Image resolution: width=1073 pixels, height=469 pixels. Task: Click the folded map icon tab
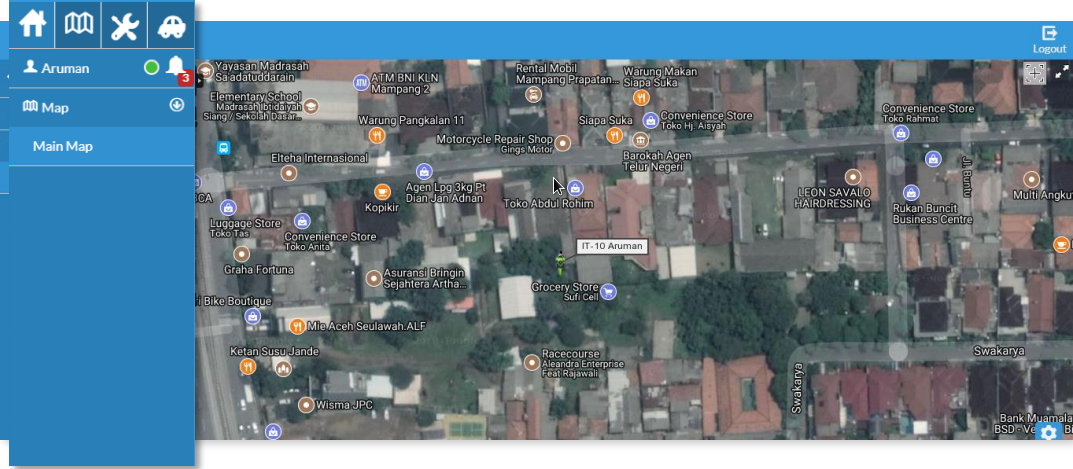(x=78, y=25)
